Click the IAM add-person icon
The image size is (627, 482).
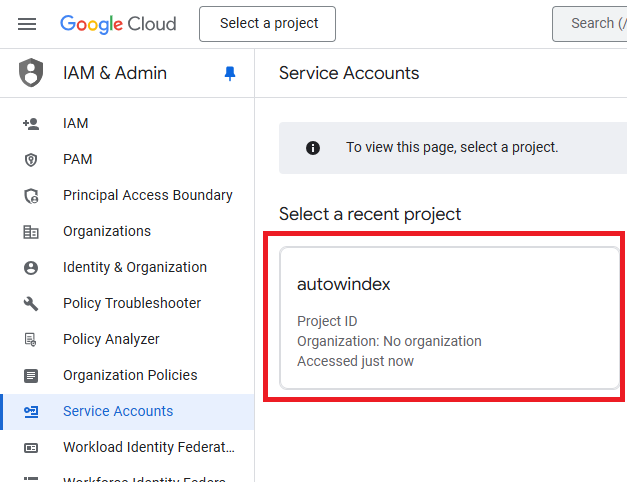31,124
